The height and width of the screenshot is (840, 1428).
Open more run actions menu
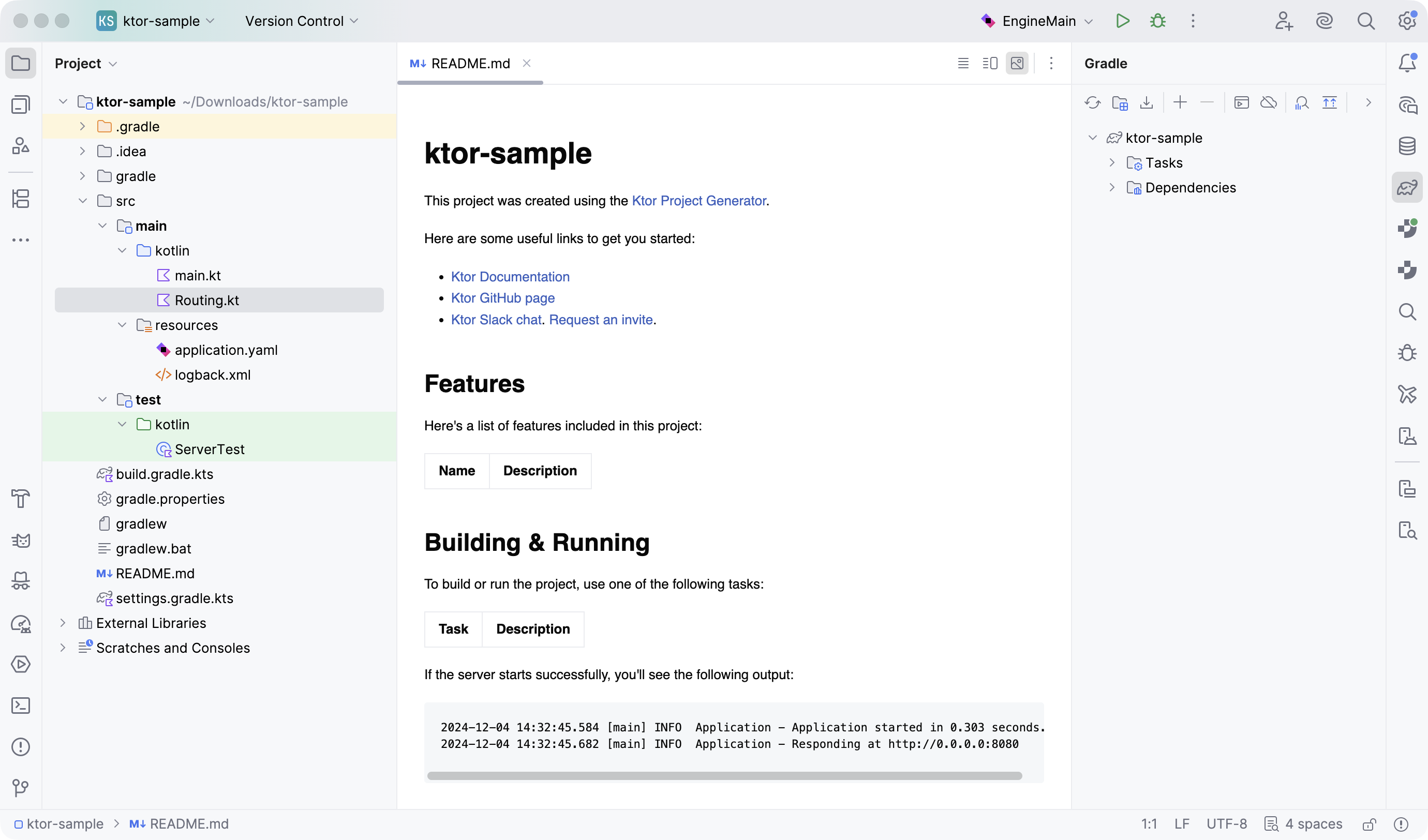click(1193, 21)
